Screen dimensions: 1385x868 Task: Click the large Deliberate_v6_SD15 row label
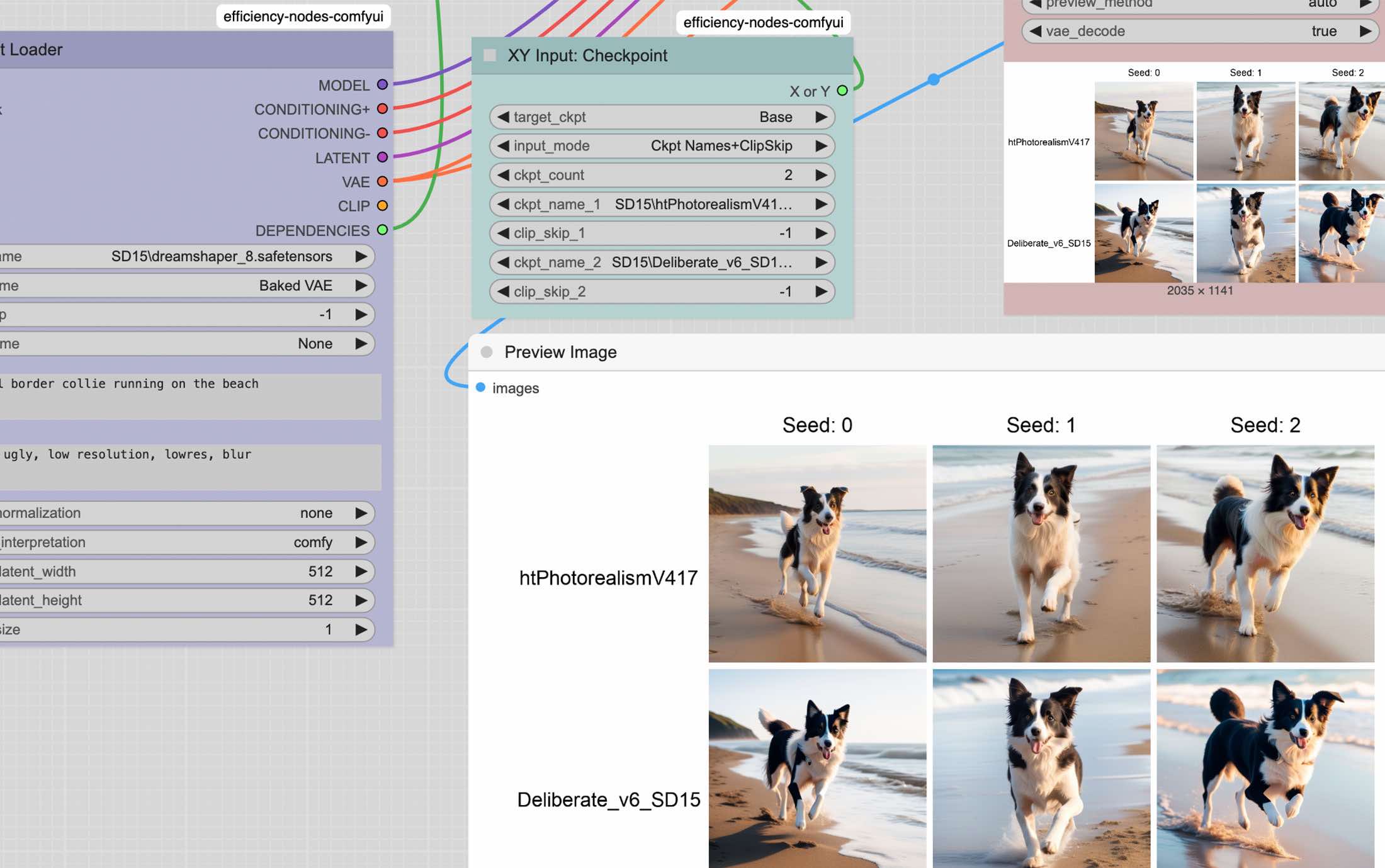(608, 799)
